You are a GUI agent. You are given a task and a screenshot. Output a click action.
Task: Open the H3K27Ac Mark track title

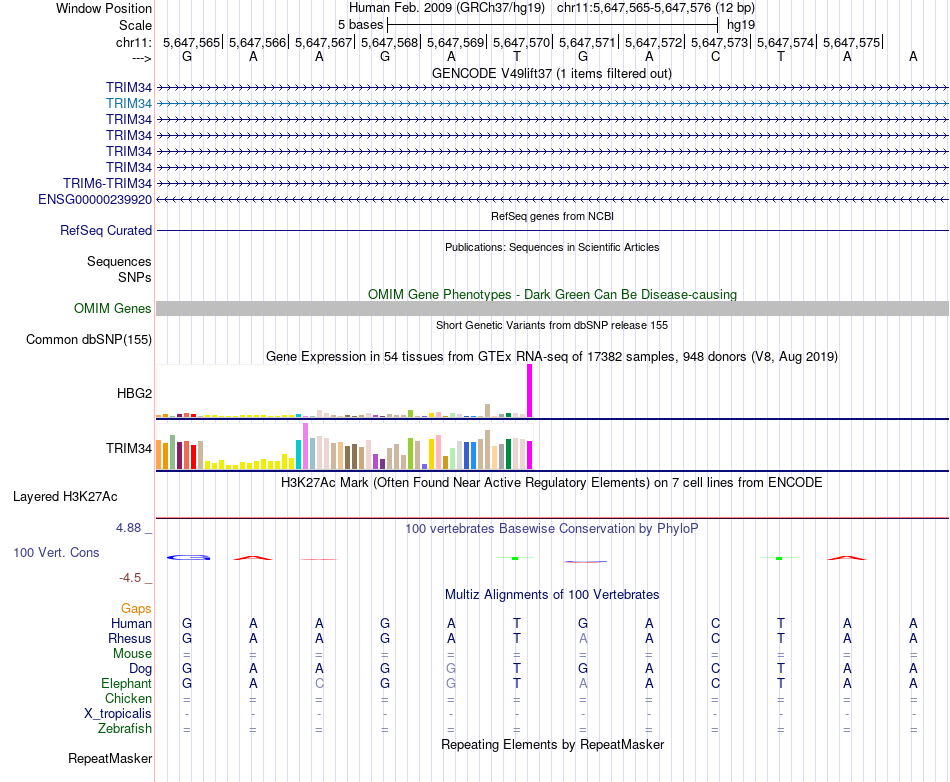click(x=552, y=483)
